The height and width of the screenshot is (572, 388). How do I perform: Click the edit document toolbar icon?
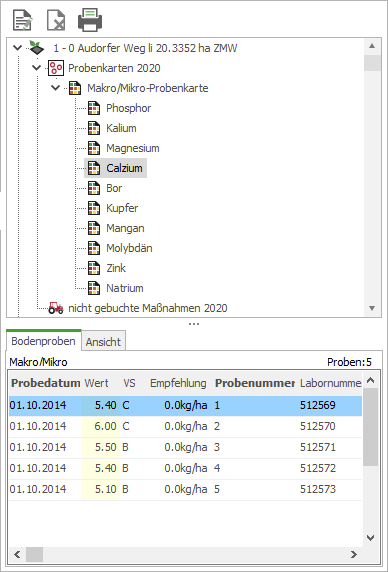pos(23,20)
